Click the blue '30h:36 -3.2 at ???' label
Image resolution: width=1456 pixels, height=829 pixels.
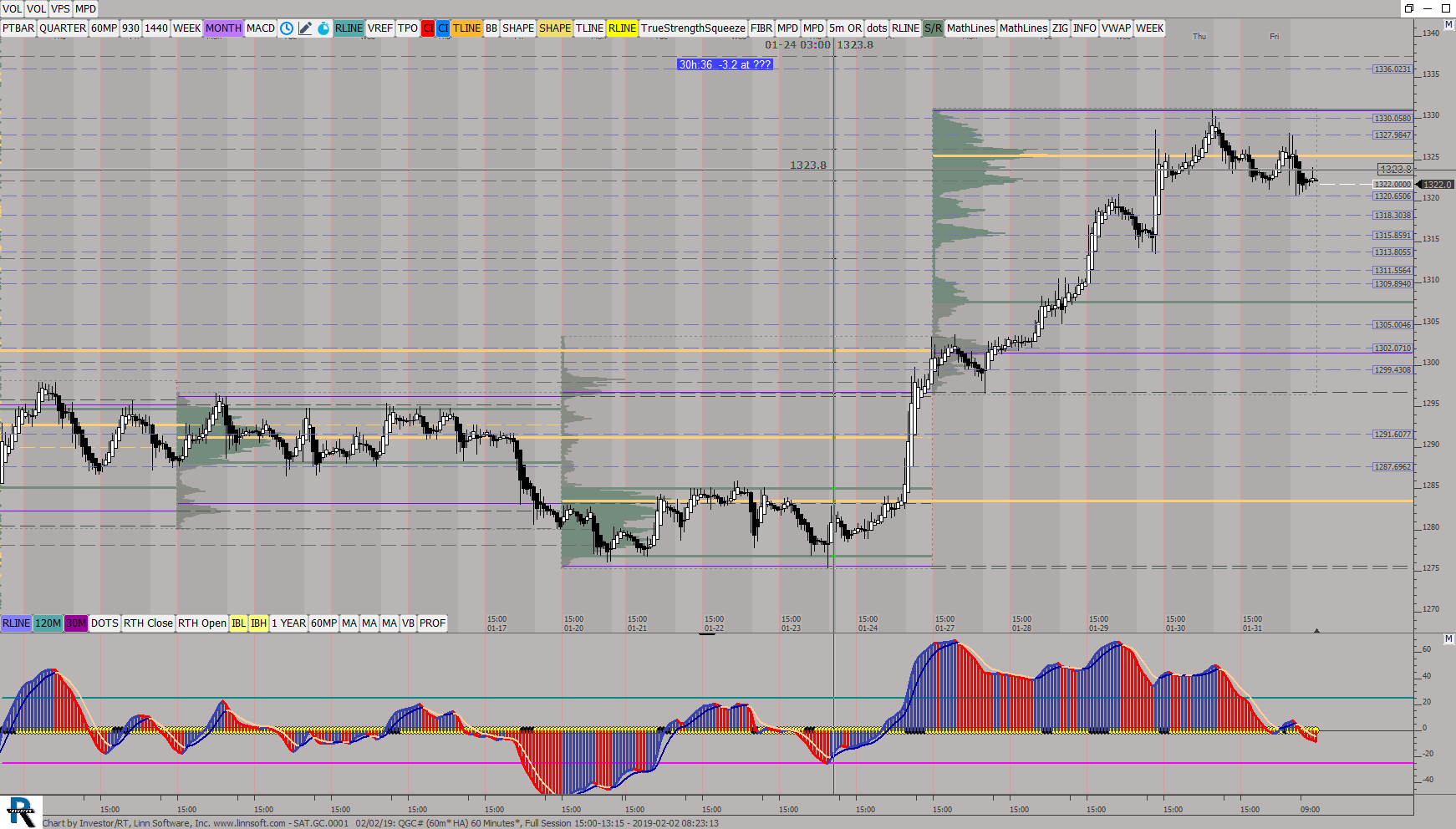click(x=725, y=64)
